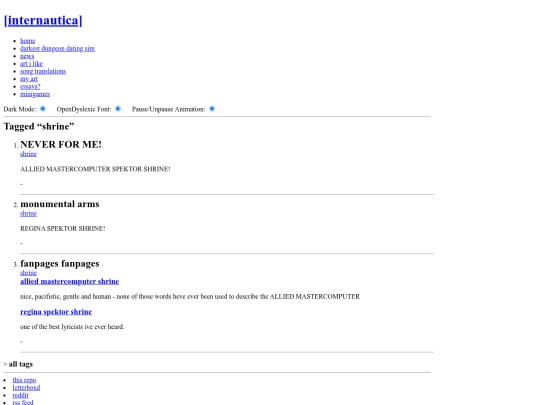Open the minigames page
The height and width of the screenshot is (405, 540).
click(x=35, y=94)
